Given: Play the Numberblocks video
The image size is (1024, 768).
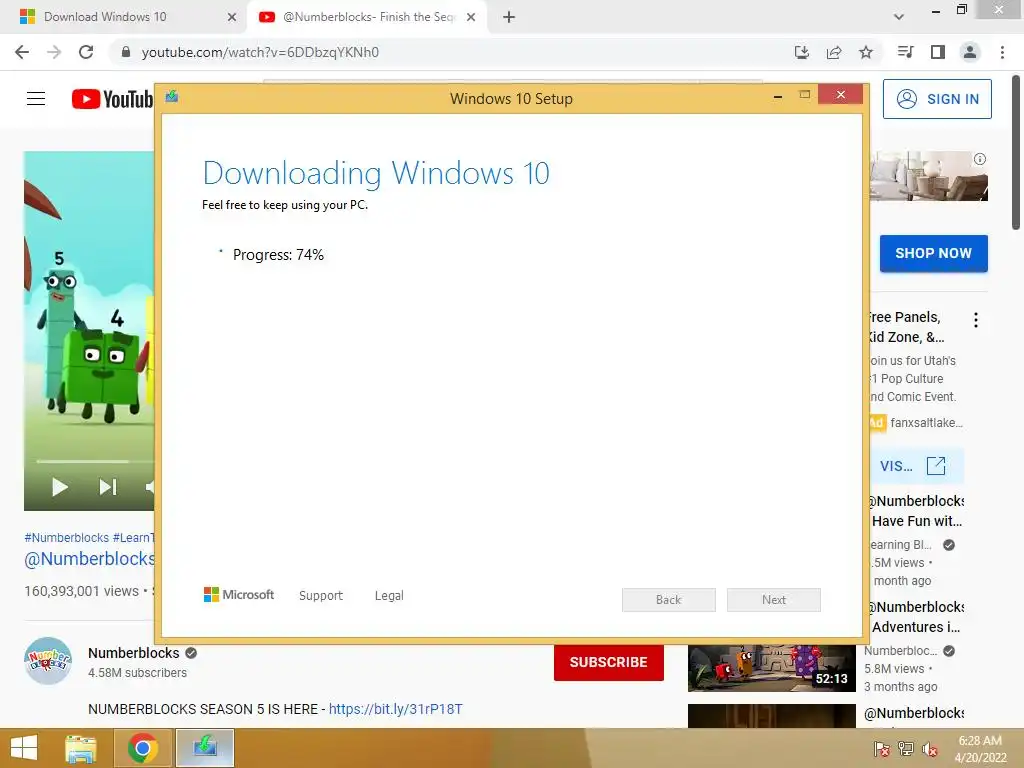Looking at the screenshot, I should point(59,487).
